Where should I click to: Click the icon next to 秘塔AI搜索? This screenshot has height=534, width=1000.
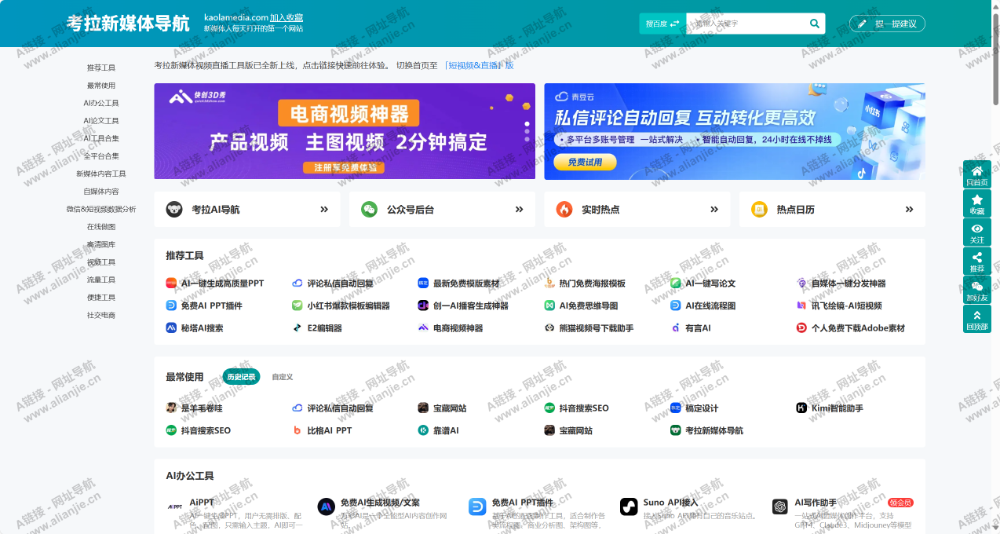click(x=171, y=328)
